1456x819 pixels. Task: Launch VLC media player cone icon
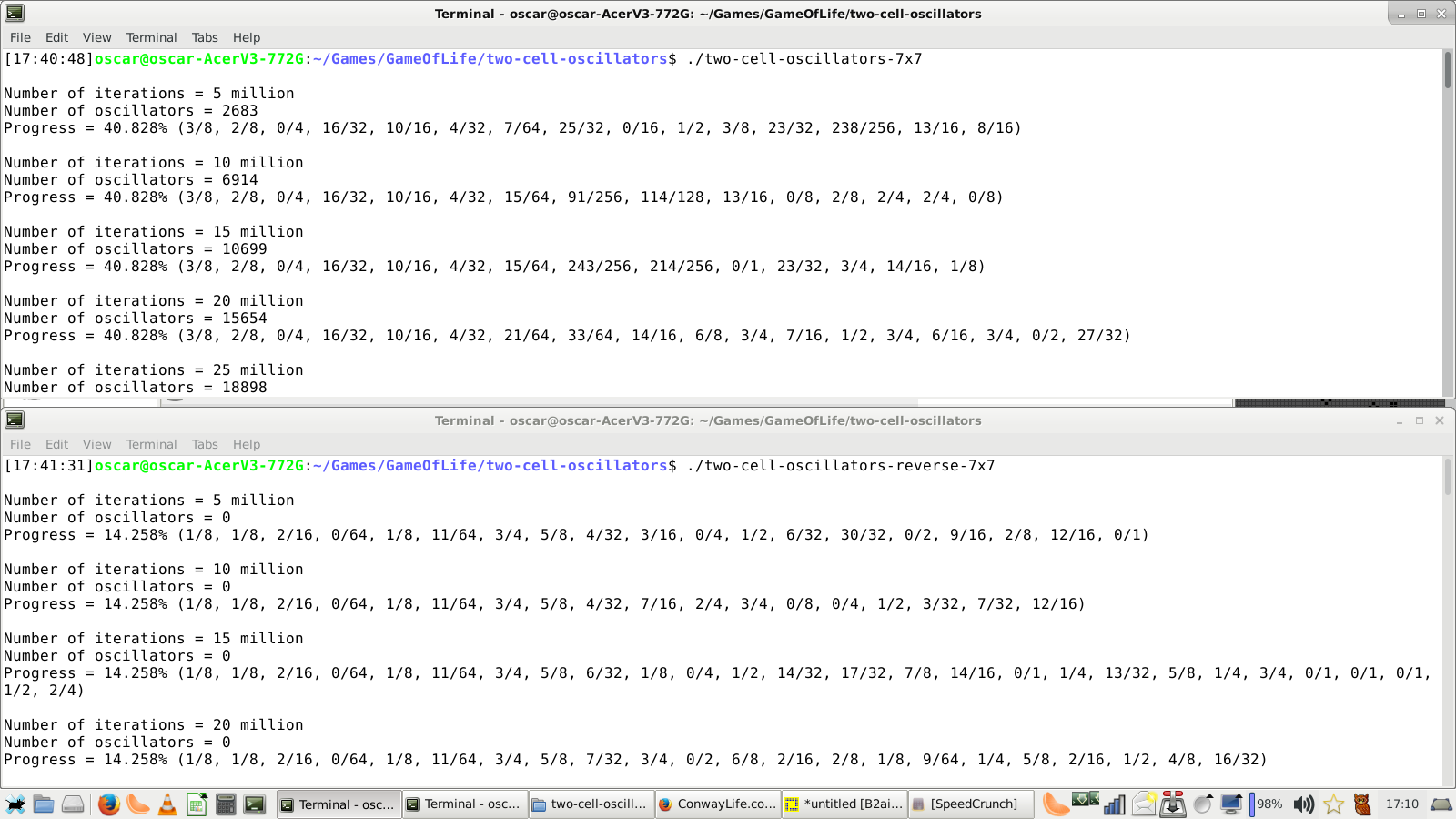pos(167,804)
